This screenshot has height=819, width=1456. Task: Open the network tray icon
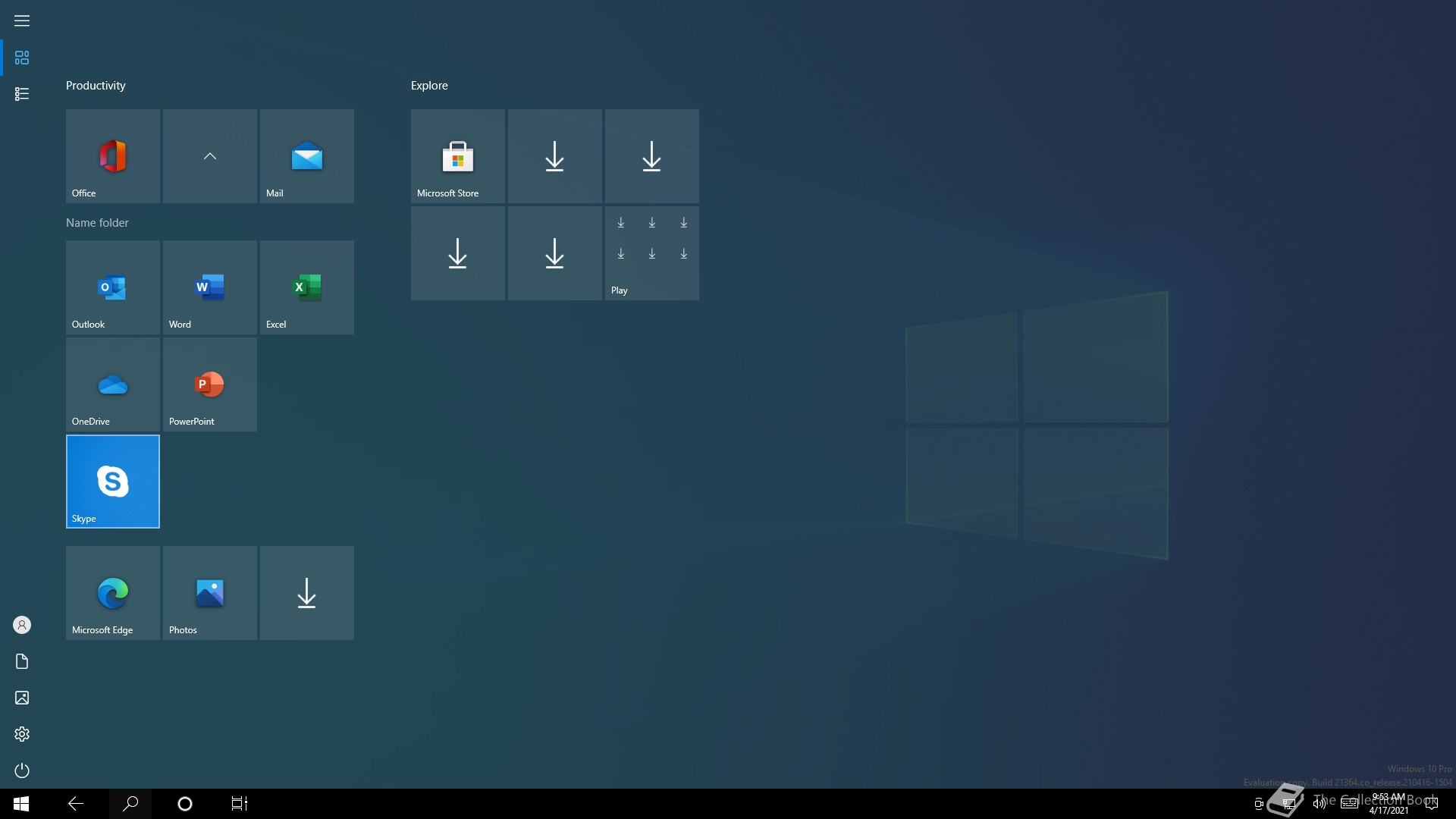[x=1288, y=804]
